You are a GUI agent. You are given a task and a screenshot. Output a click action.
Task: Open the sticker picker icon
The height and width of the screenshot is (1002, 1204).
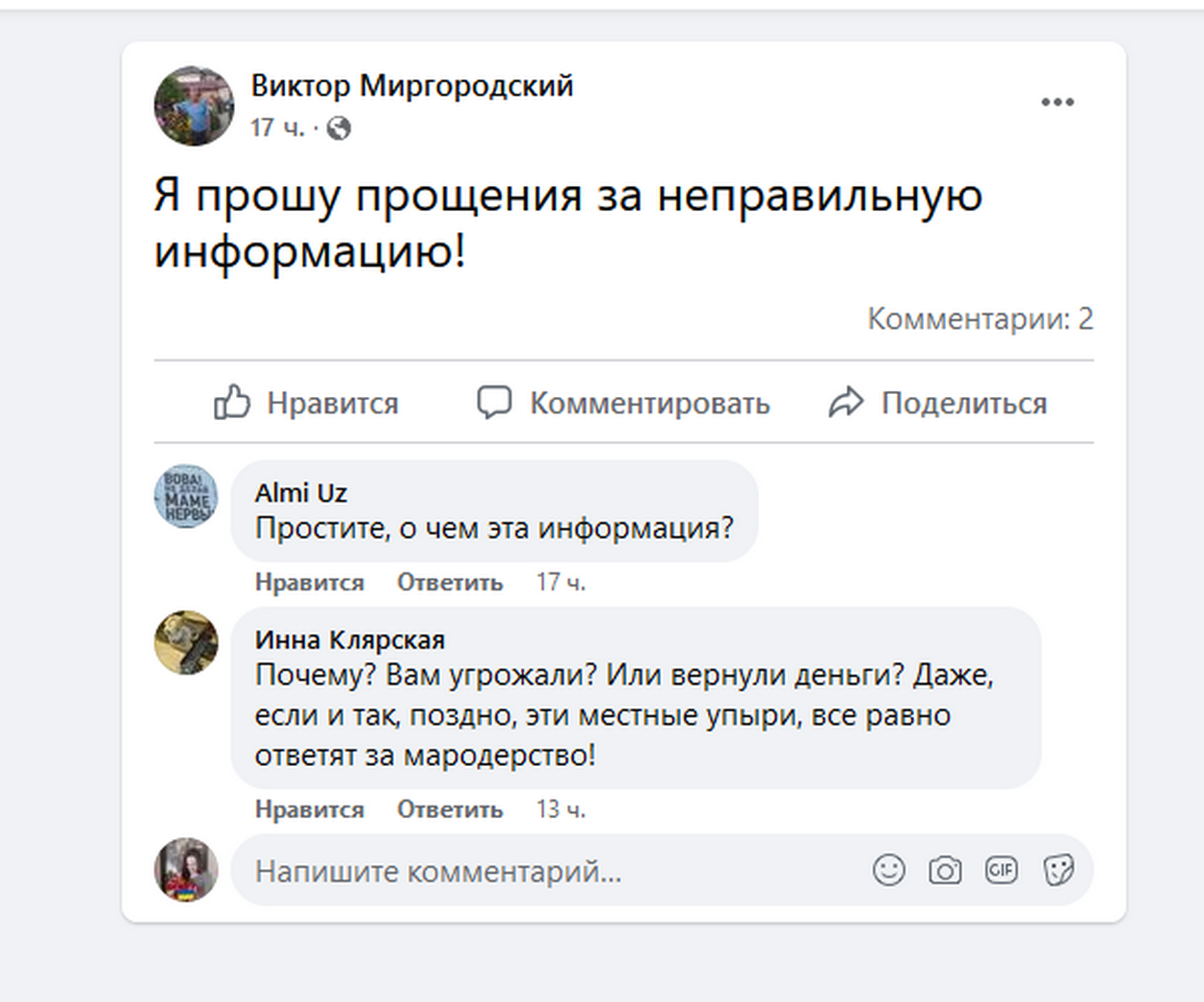1058,870
